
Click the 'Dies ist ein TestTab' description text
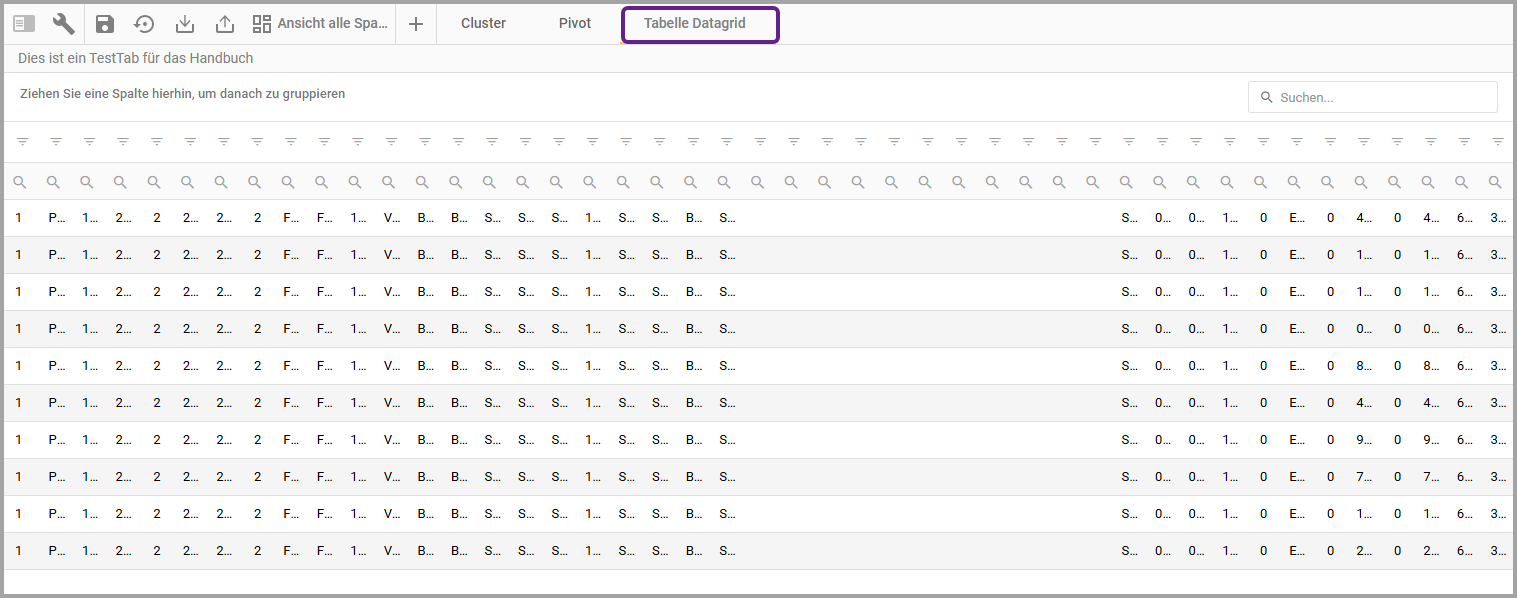[x=135, y=59]
